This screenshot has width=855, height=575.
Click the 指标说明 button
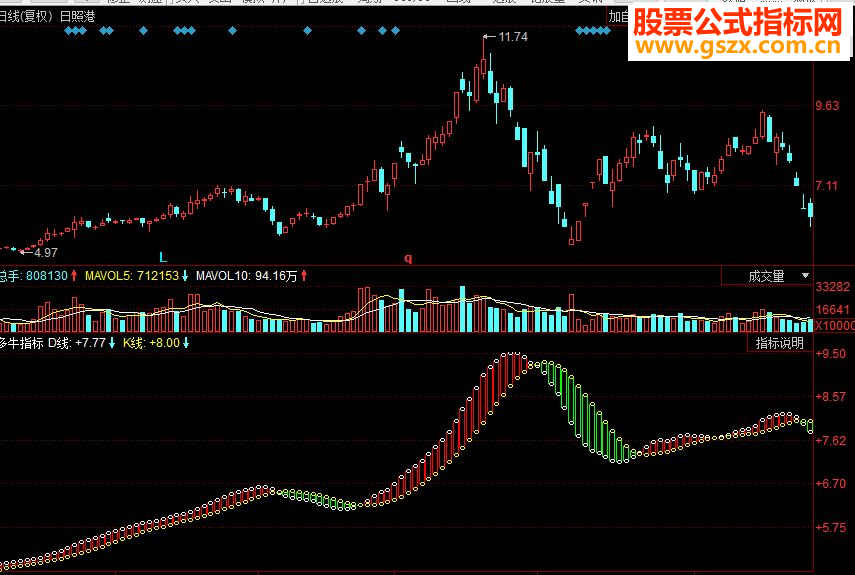tap(780, 343)
